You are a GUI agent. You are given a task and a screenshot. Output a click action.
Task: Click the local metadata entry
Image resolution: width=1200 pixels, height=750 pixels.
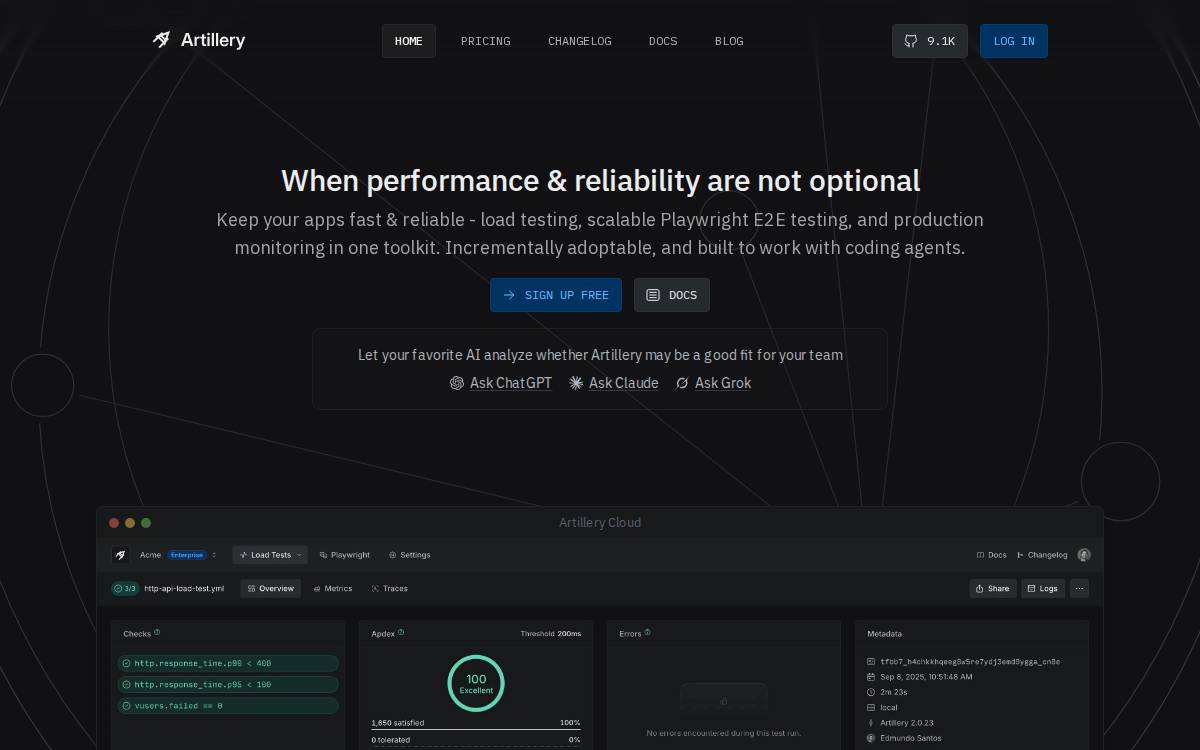(889, 708)
